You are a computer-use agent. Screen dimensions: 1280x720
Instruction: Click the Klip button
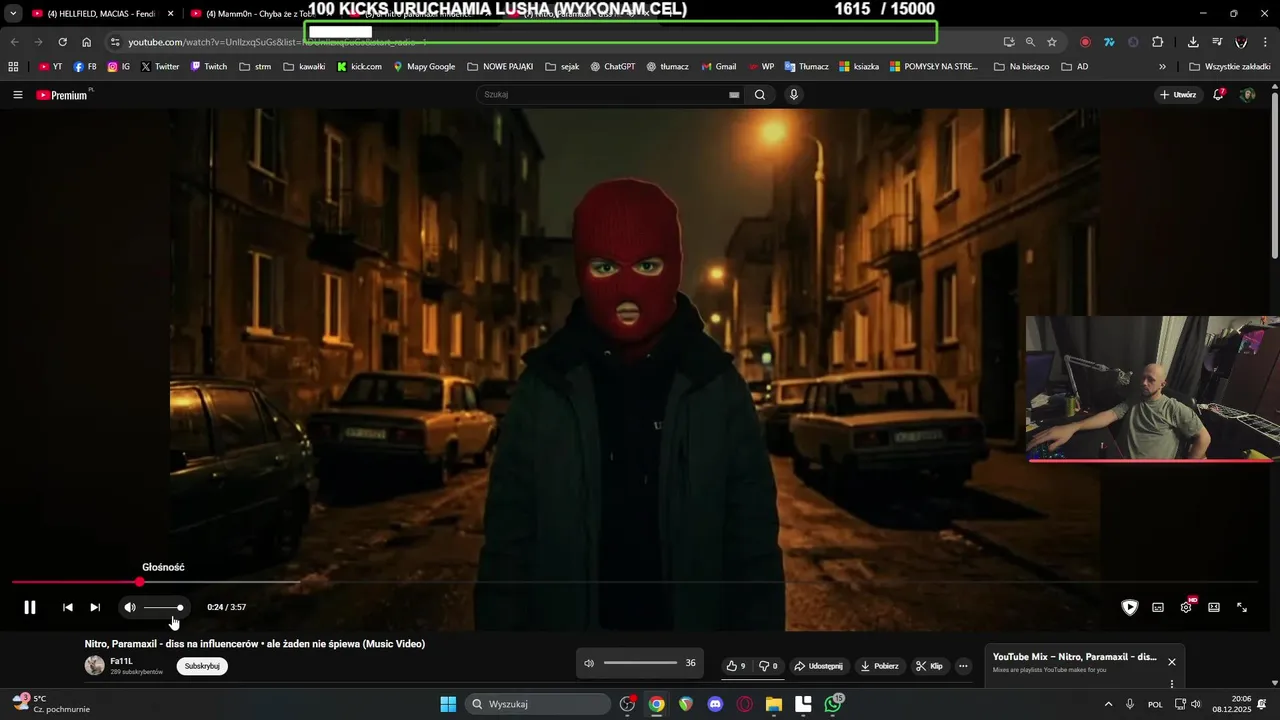pos(929,666)
